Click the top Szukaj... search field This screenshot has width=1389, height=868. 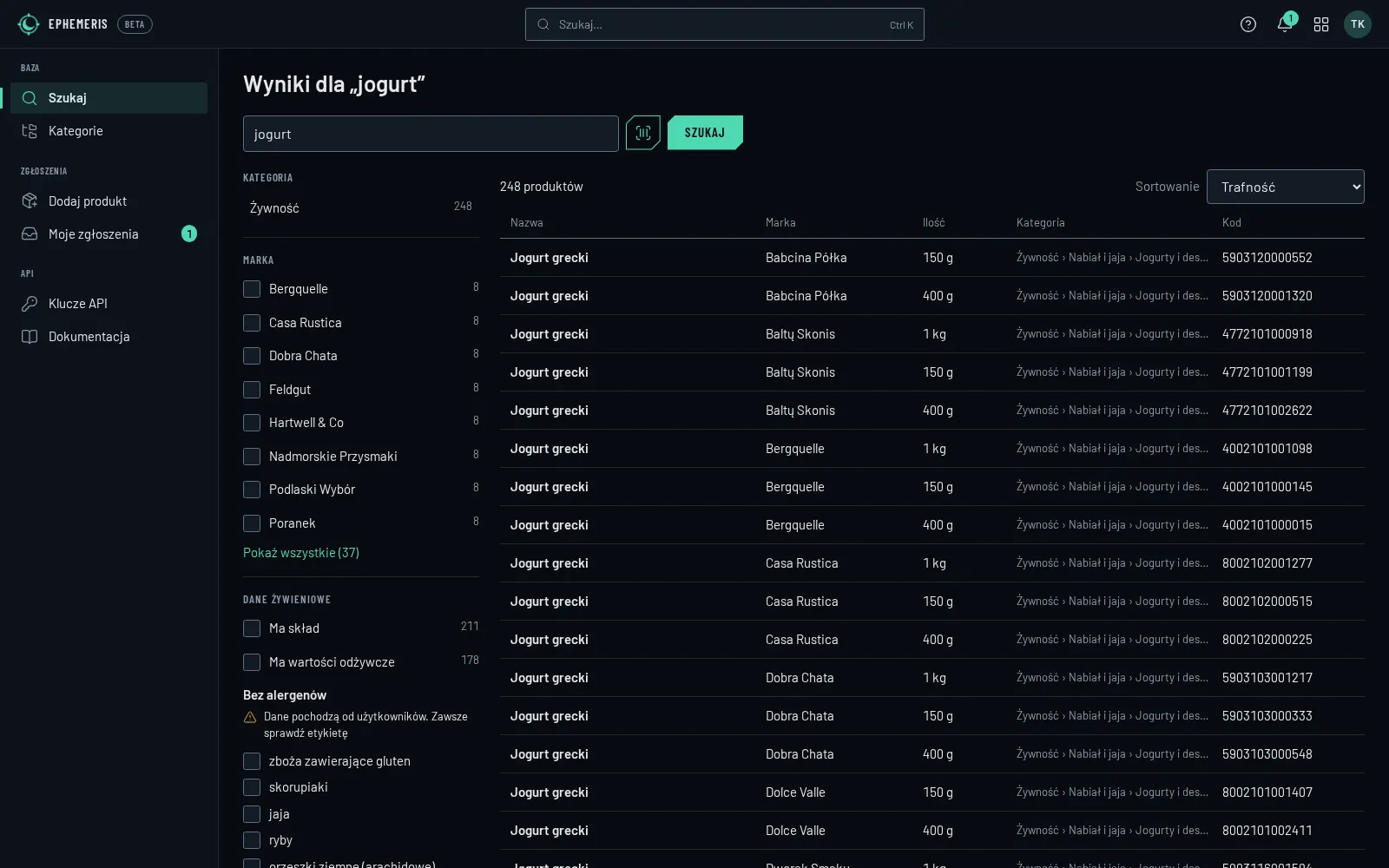tap(724, 24)
